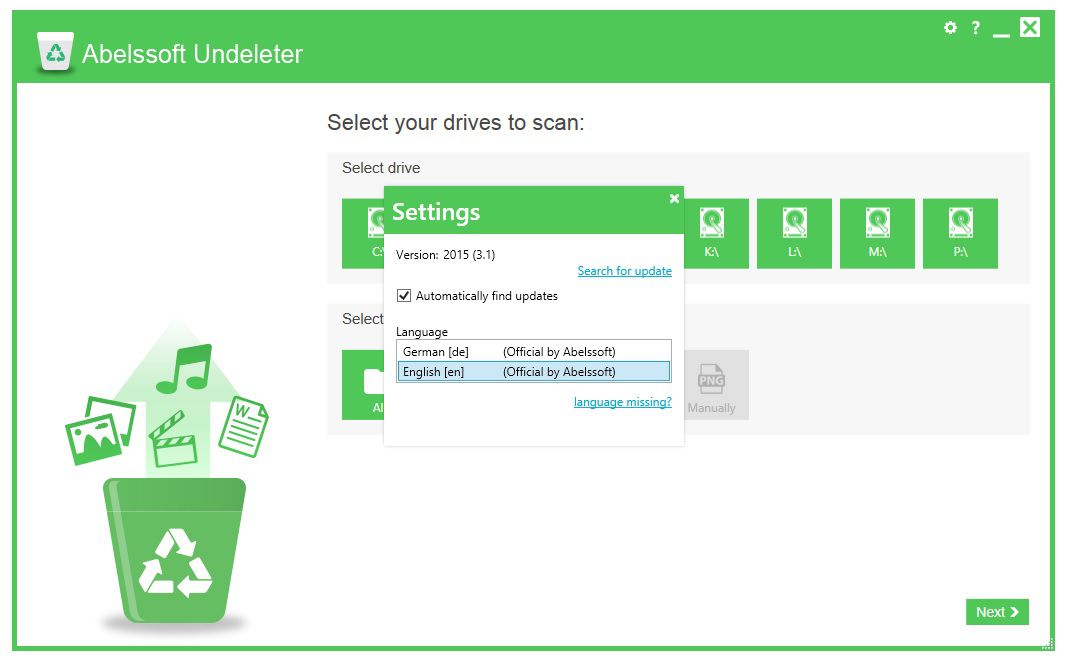Open settings via the gear icon
Screen dimensions: 1067x663
pyautogui.click(x=950, y=27)
